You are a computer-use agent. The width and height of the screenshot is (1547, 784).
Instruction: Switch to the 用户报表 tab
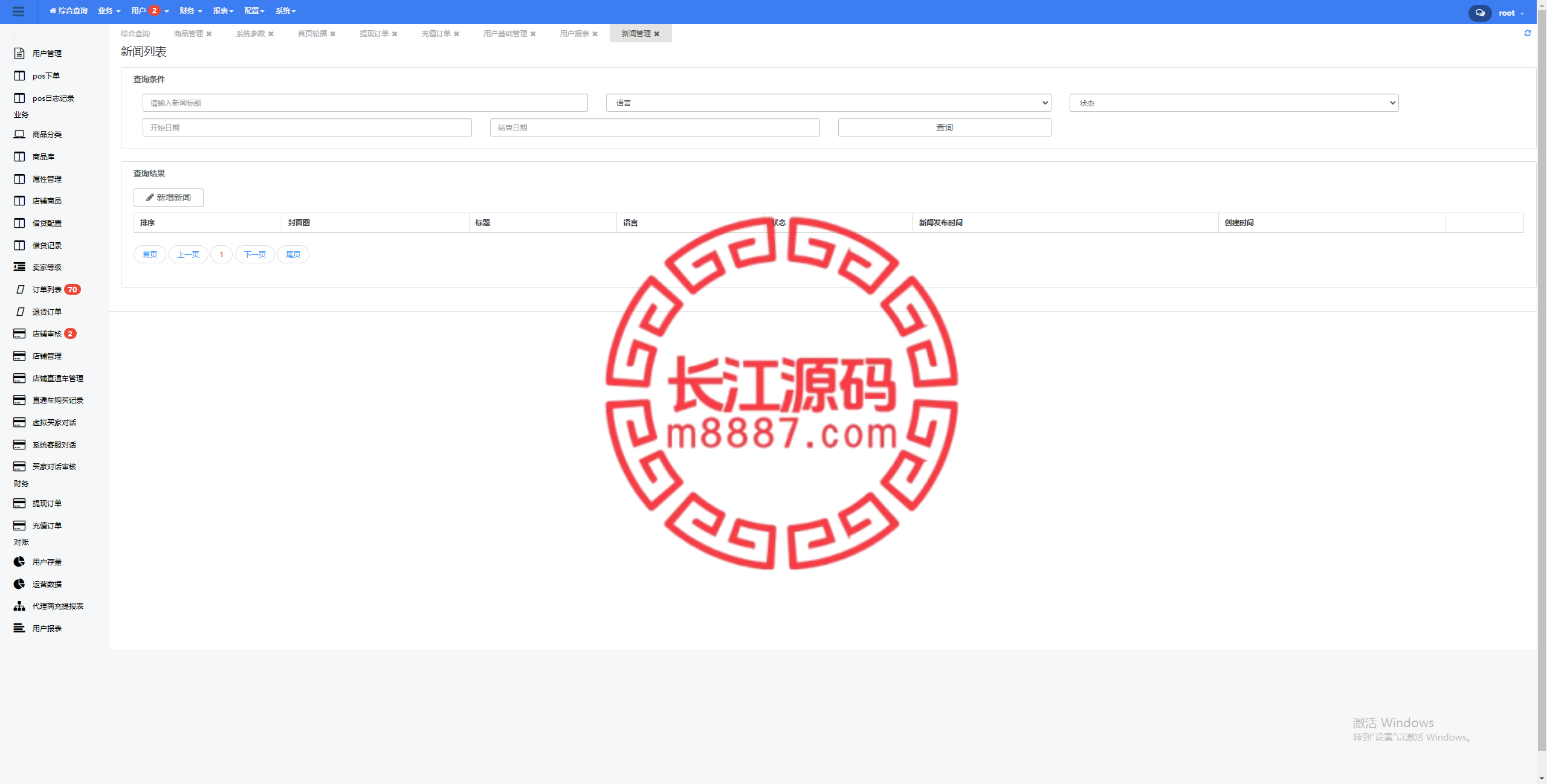click(574, 34)
